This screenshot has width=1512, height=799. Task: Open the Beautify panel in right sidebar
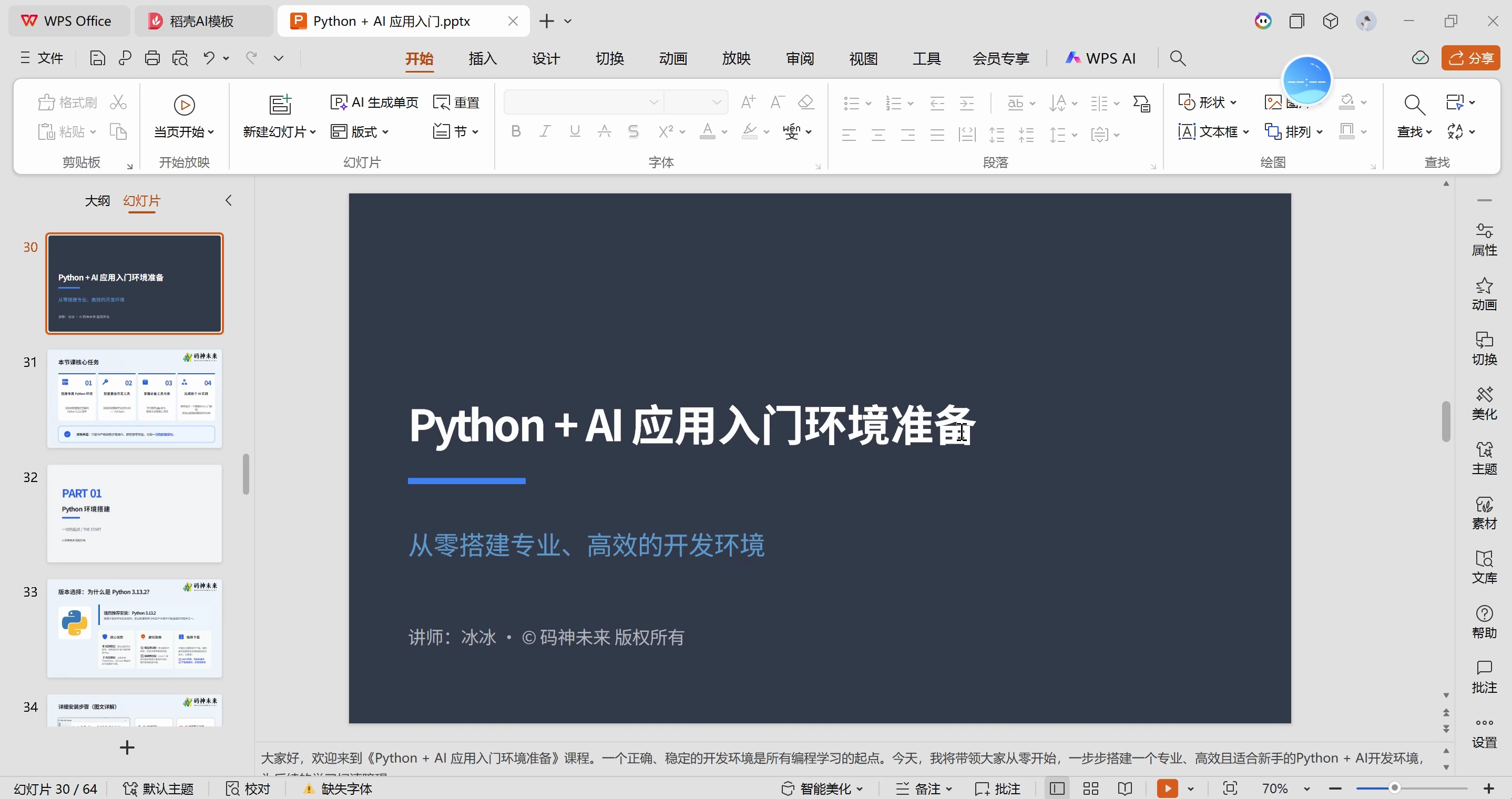tap(1485, 403)
